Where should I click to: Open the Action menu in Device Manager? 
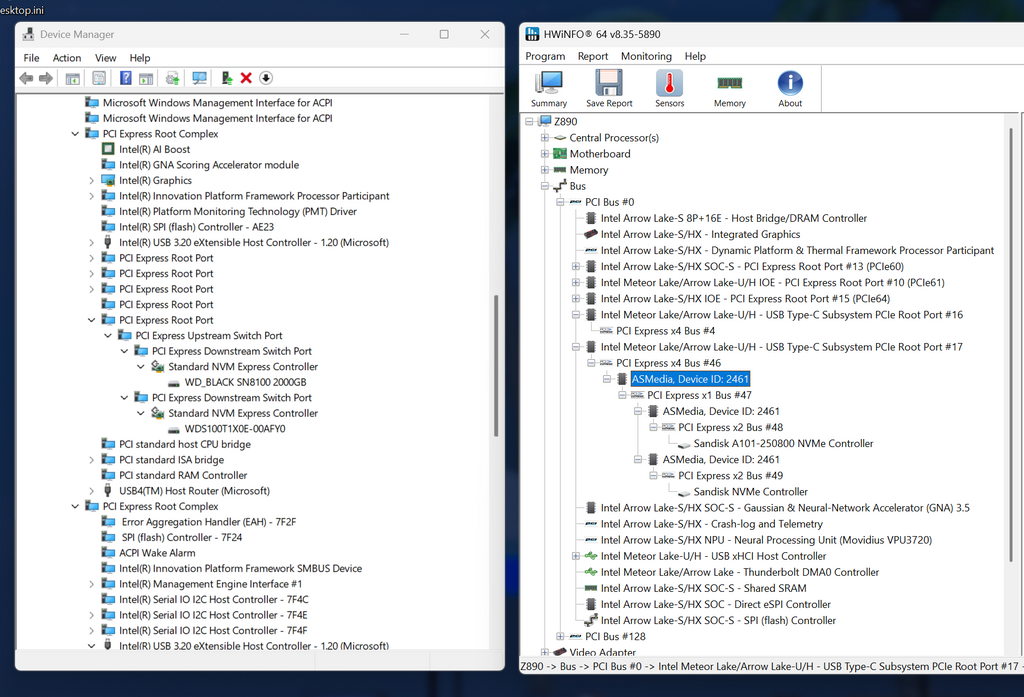67,58
